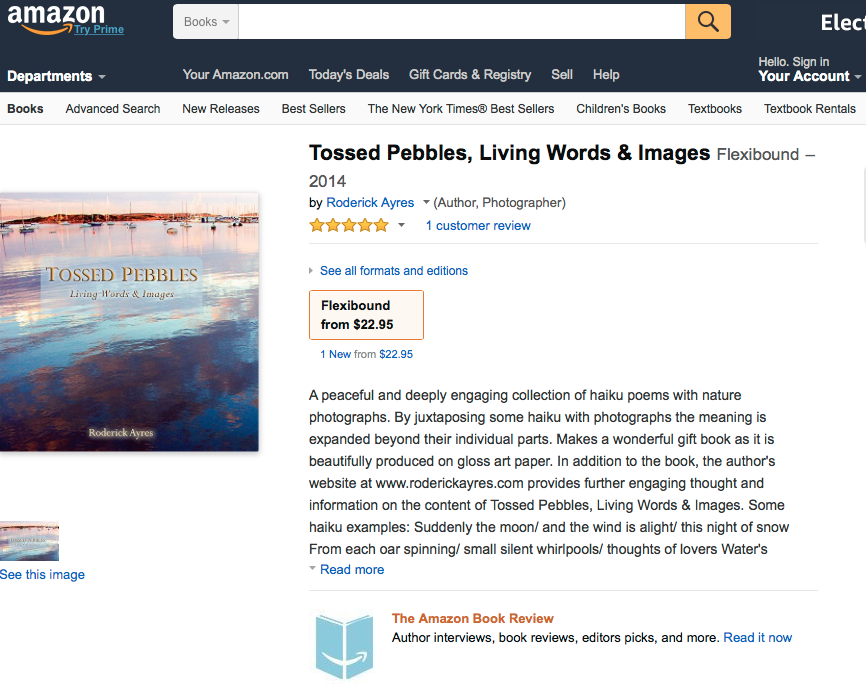This screenshot has width=866, height=684.
Task: Click the orange search magnifier button
Action: click(708, 22)
